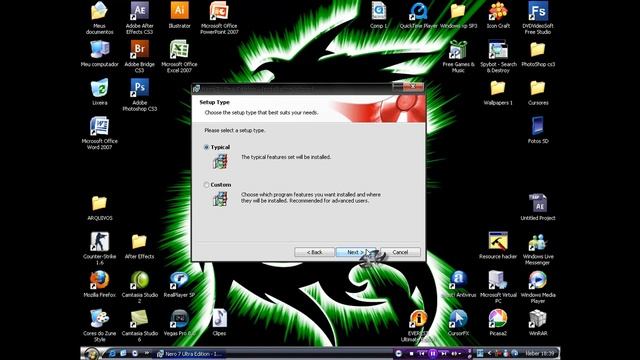Open PhotoShop cs3 folder icon
The image size is (640, 360).
coord(538,53)
